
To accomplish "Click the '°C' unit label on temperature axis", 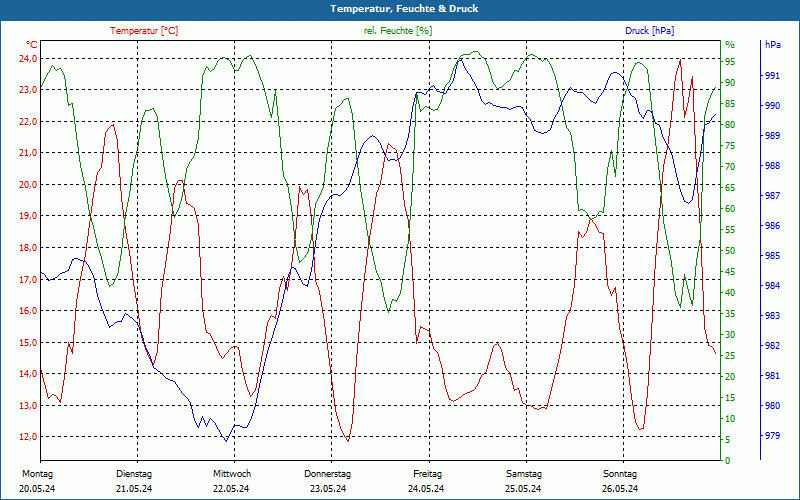I will [32, 45].
